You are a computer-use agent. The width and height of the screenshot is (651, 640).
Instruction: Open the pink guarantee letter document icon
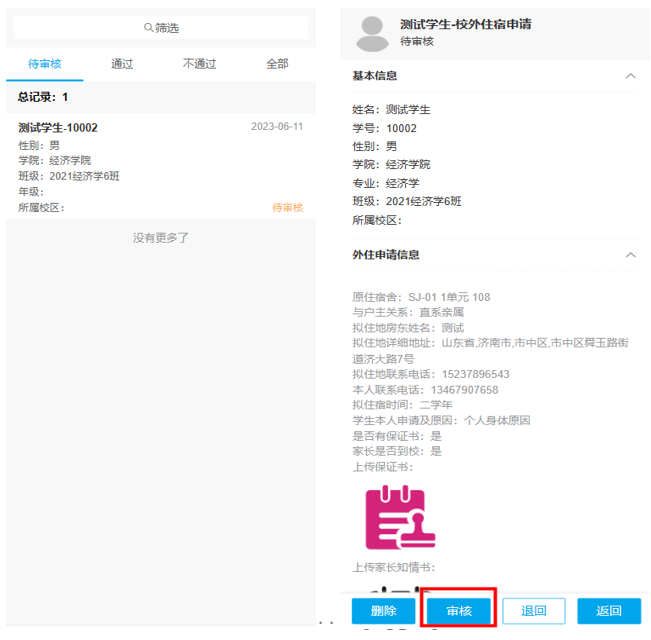392,517
